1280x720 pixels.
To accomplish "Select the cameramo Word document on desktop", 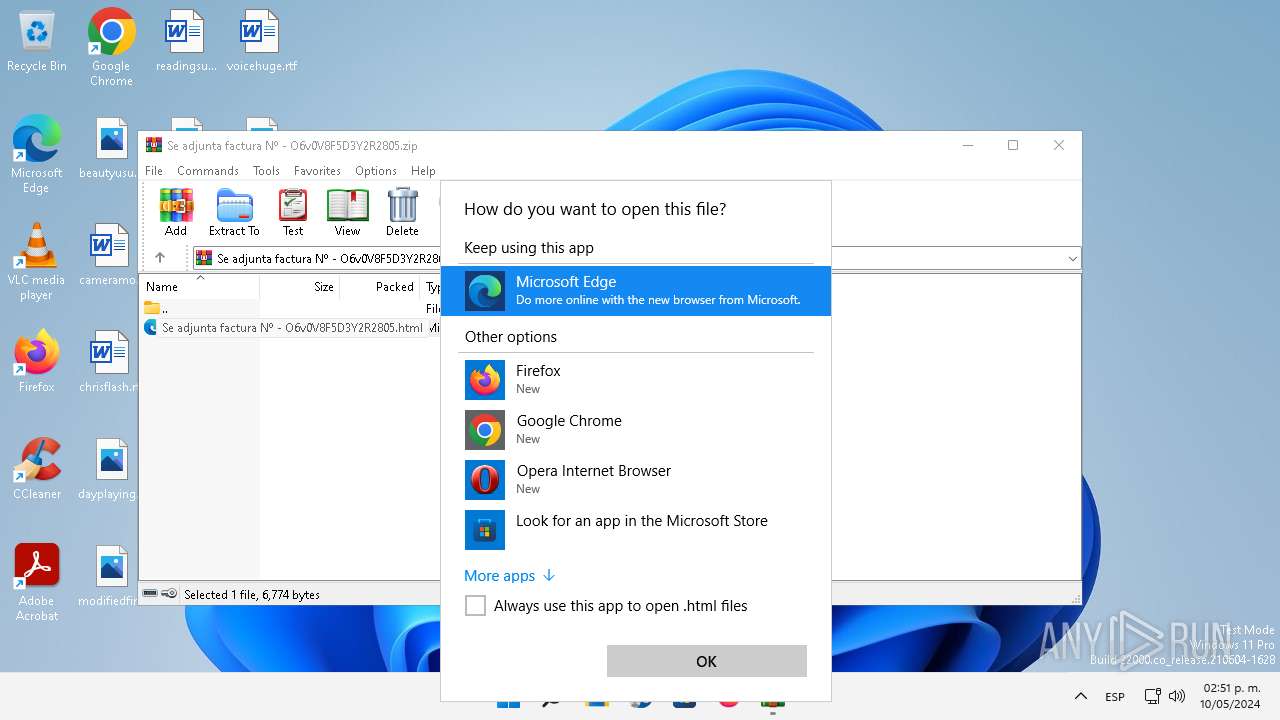I will tap(108, 255).
